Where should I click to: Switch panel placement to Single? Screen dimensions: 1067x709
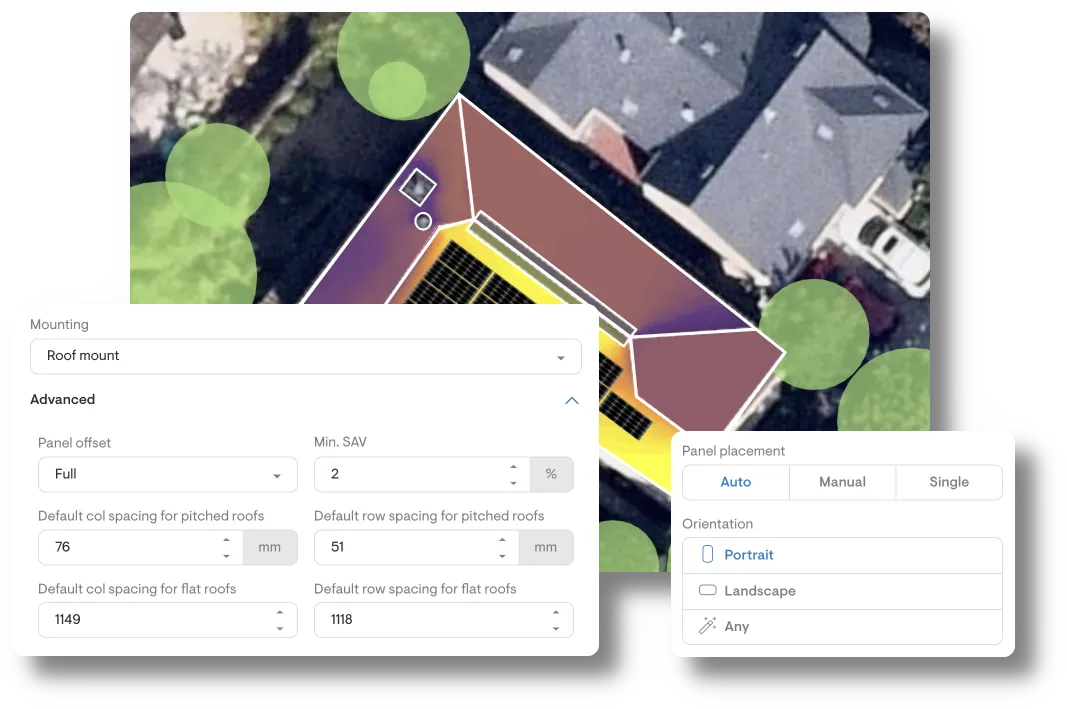click(x=948, y=482)
